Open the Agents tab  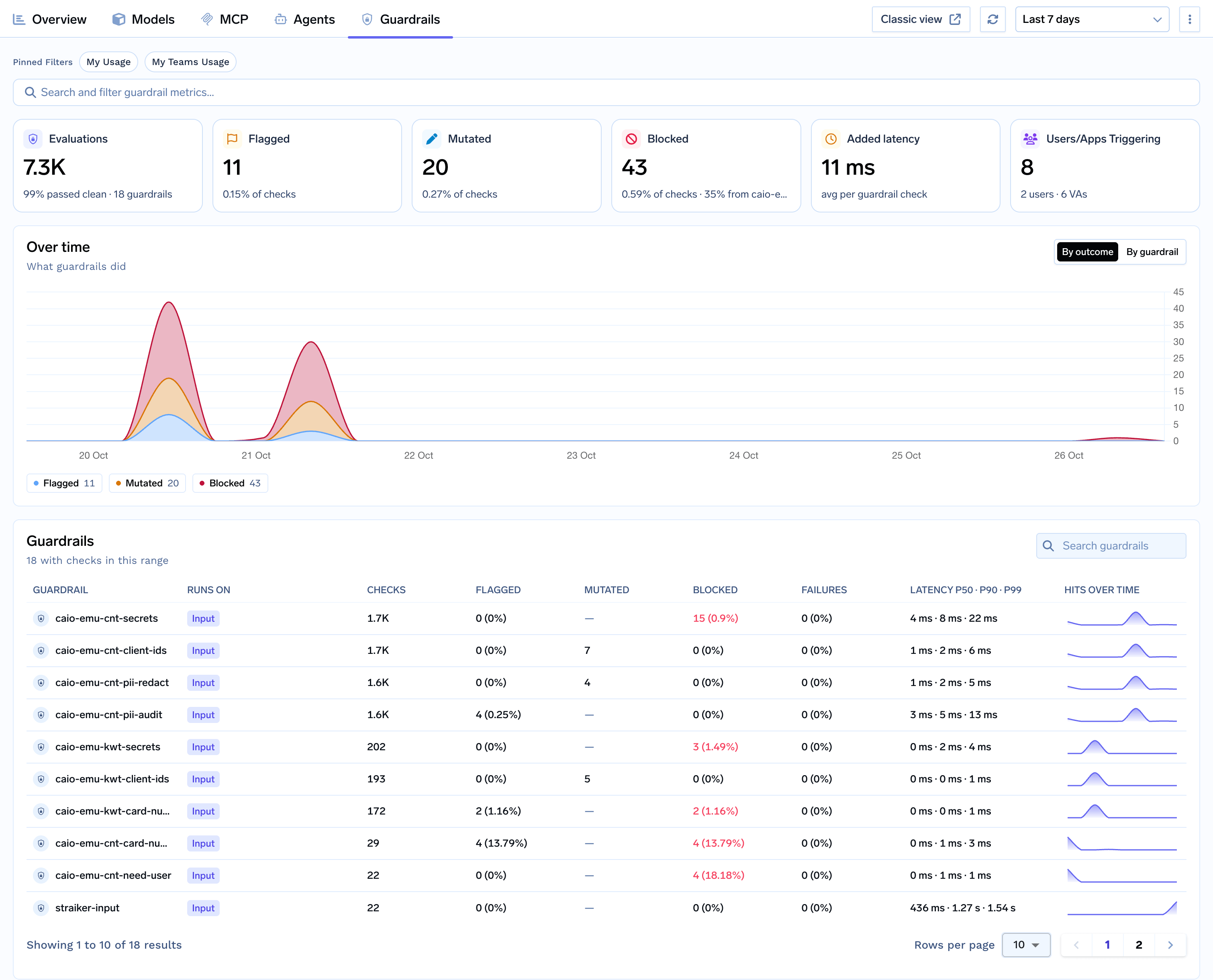pos(305,19)
